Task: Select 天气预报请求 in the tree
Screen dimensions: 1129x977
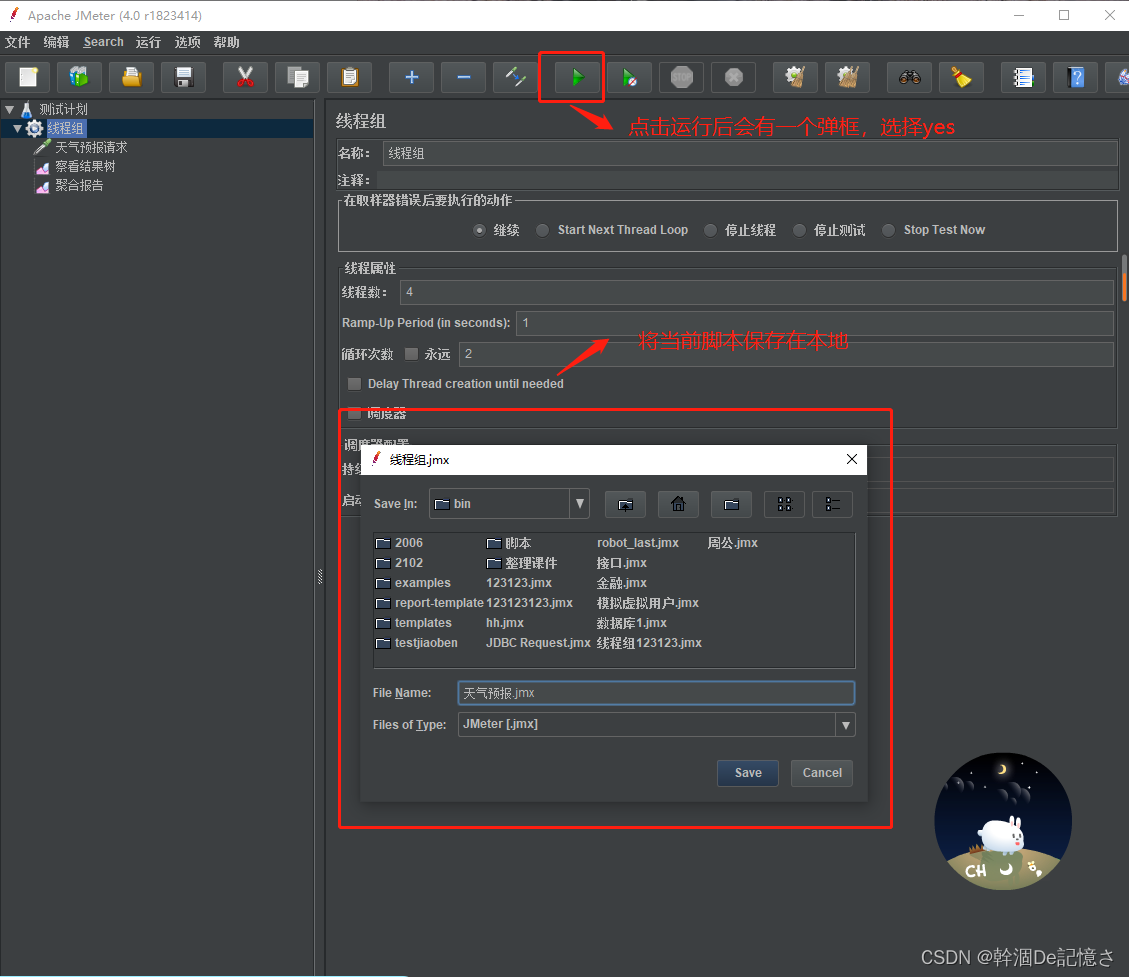Action: (91, 148)
